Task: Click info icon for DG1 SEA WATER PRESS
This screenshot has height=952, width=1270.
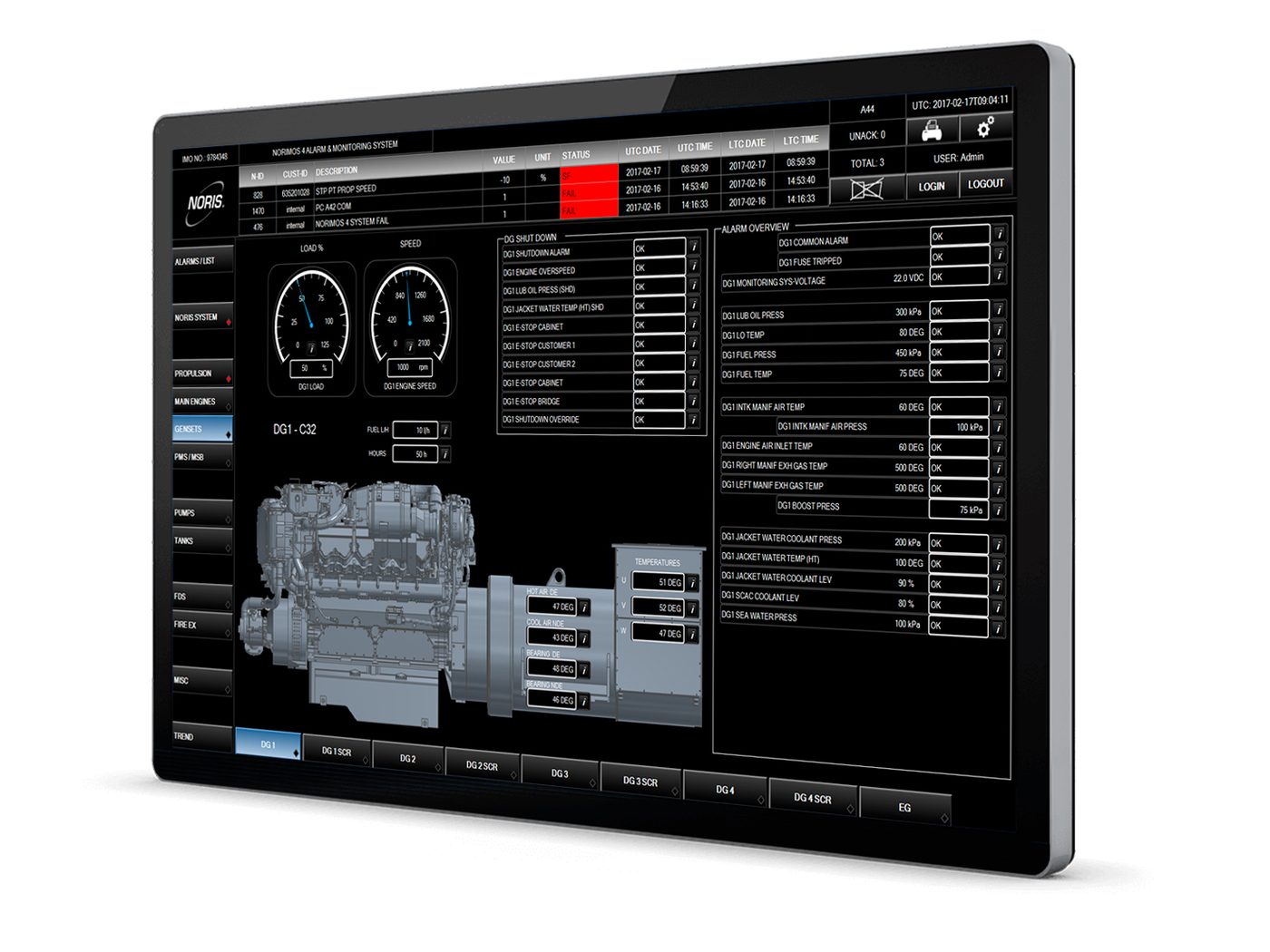Action: pyautogui.click(x=999, y=627)
